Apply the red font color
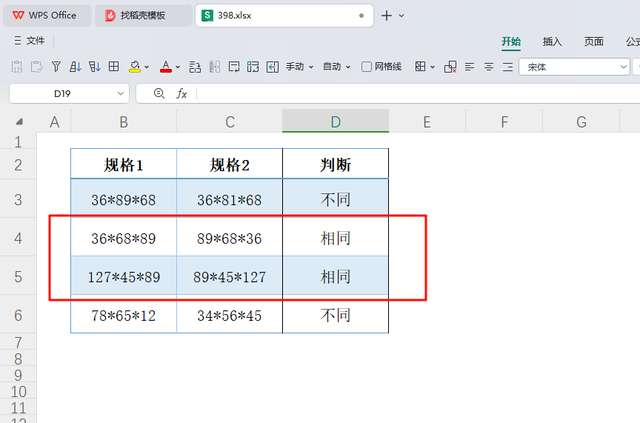The width and height of the screenshot is (640, 423). pyautogui.click(x=165, y=67)
